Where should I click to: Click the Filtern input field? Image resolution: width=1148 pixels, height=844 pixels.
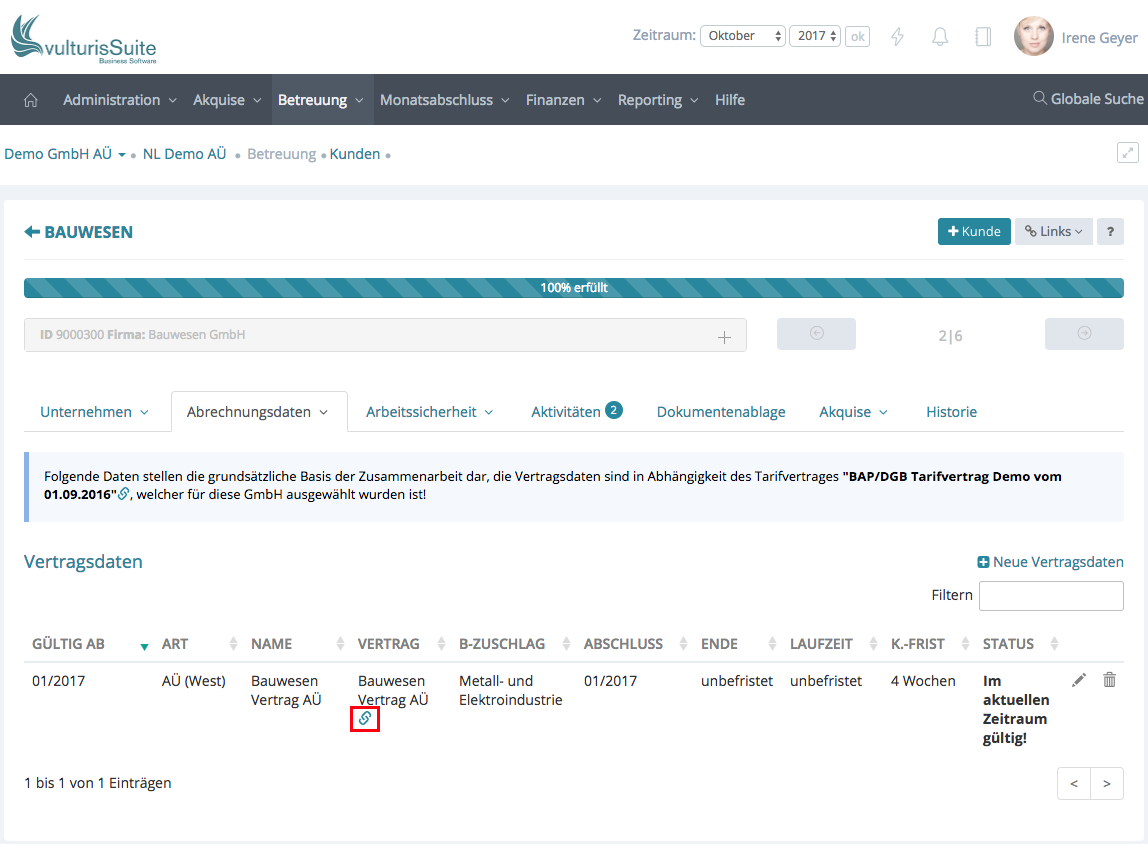1051,596
